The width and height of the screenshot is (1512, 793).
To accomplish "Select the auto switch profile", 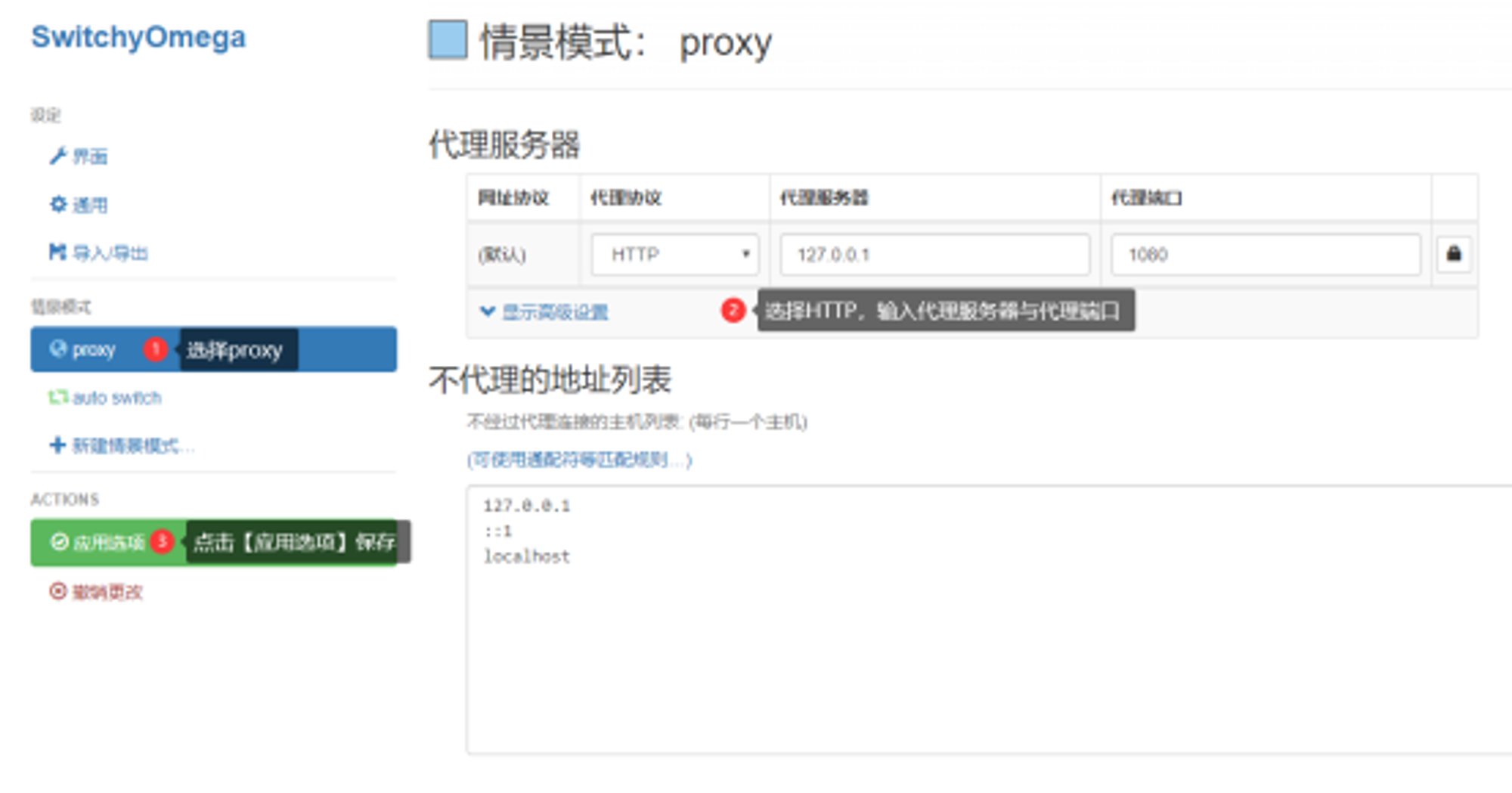I will coord(116,398).
